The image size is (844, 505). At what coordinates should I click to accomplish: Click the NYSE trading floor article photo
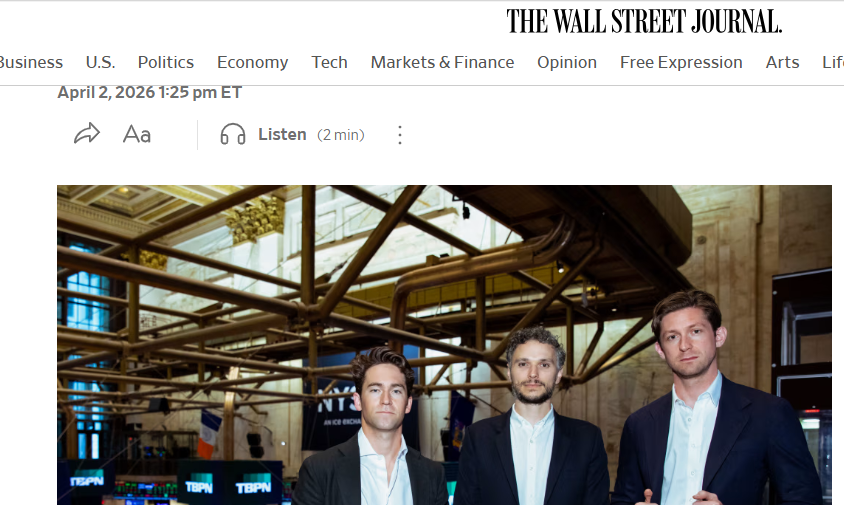[445, 345]
